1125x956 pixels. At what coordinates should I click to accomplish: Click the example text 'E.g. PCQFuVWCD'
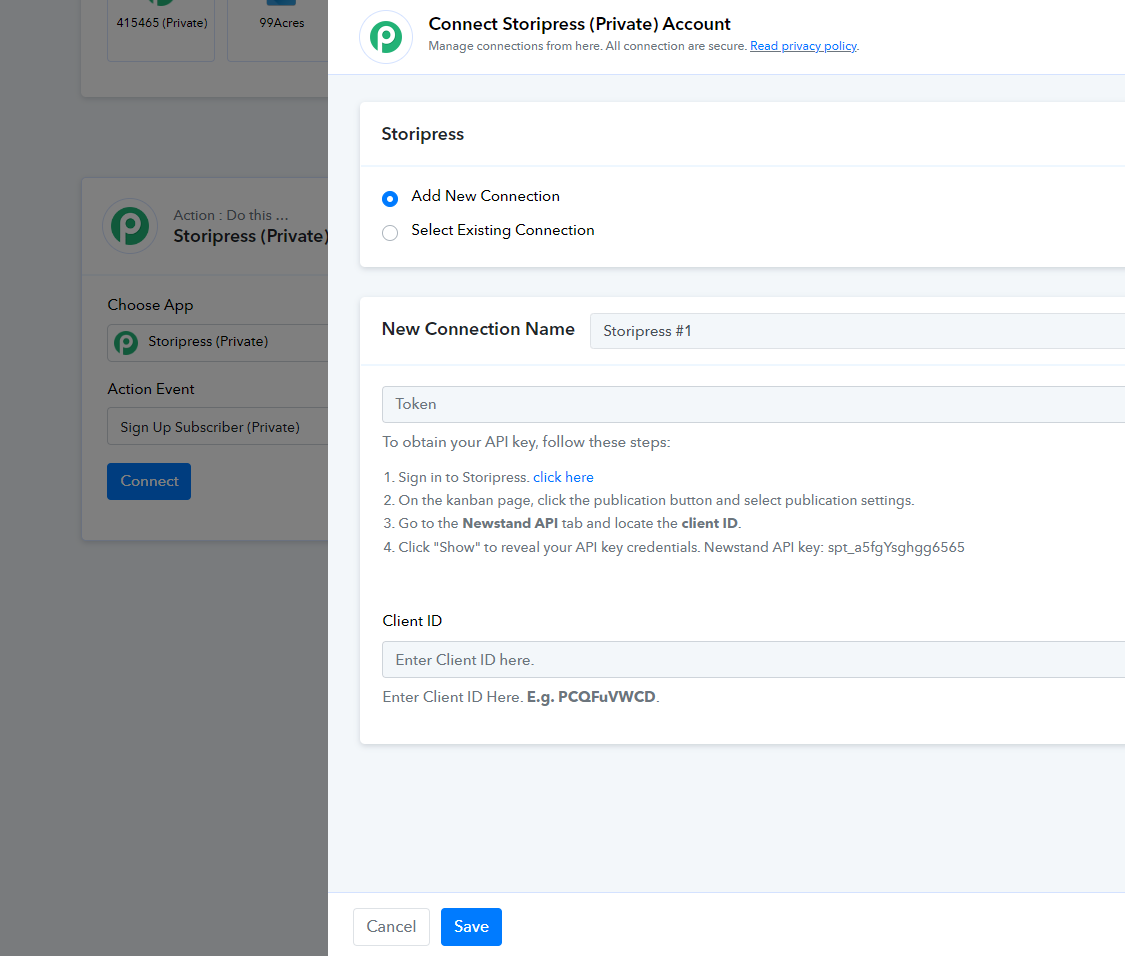(x=591, y=697)
